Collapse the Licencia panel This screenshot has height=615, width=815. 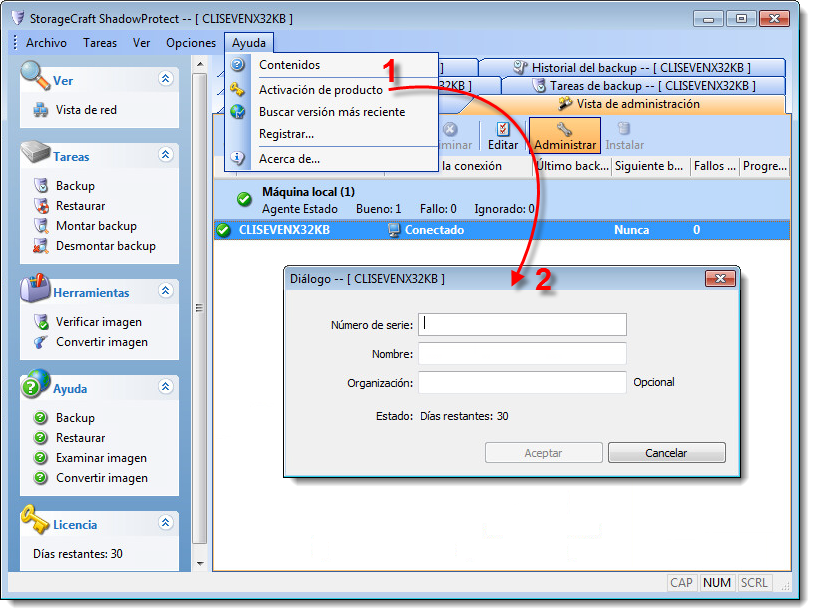point(166,523)
